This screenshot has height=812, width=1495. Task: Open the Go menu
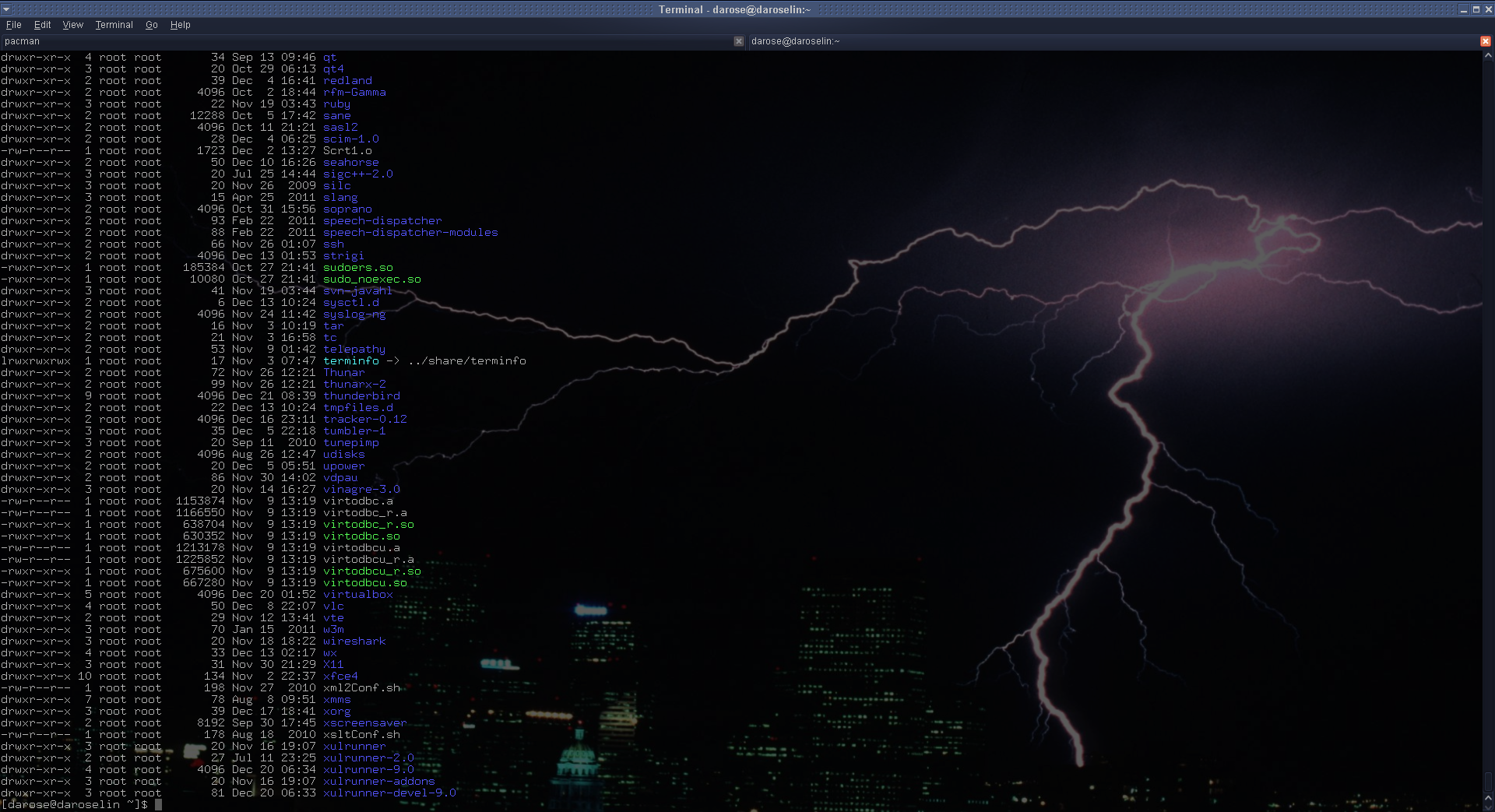tap(151, 25)
